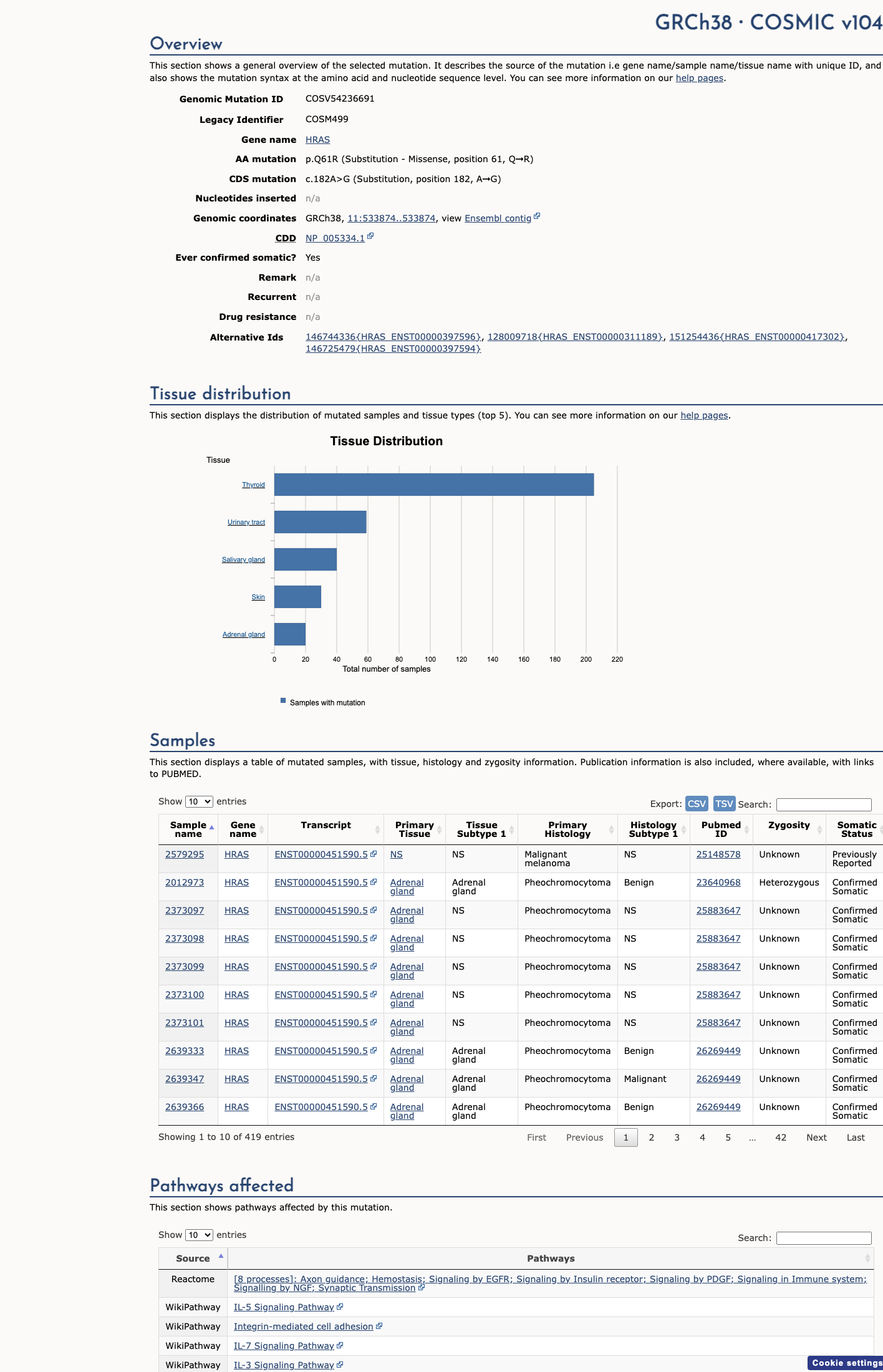Click the Thyroid tissue label in chart
The width and height of the screenshot is (883, 1372).
[x=253, y=485]
